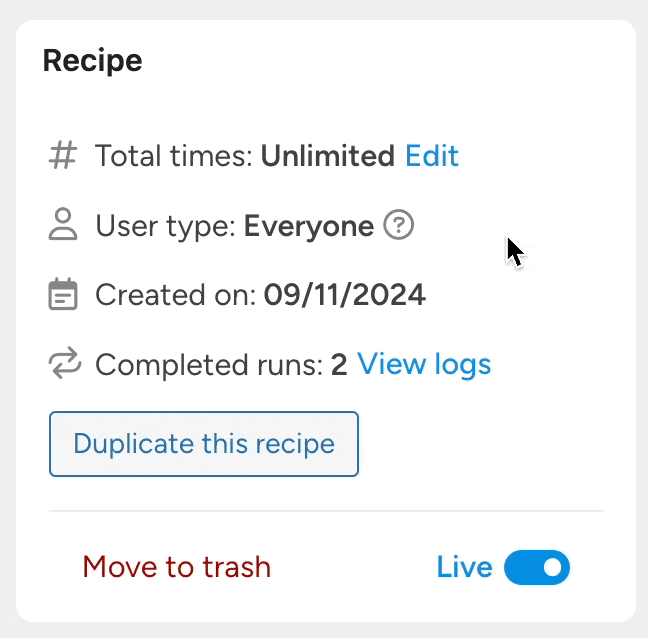Click the Total times label text
Viewport: 648px width, 638px height.
click(x=175, y=156)
